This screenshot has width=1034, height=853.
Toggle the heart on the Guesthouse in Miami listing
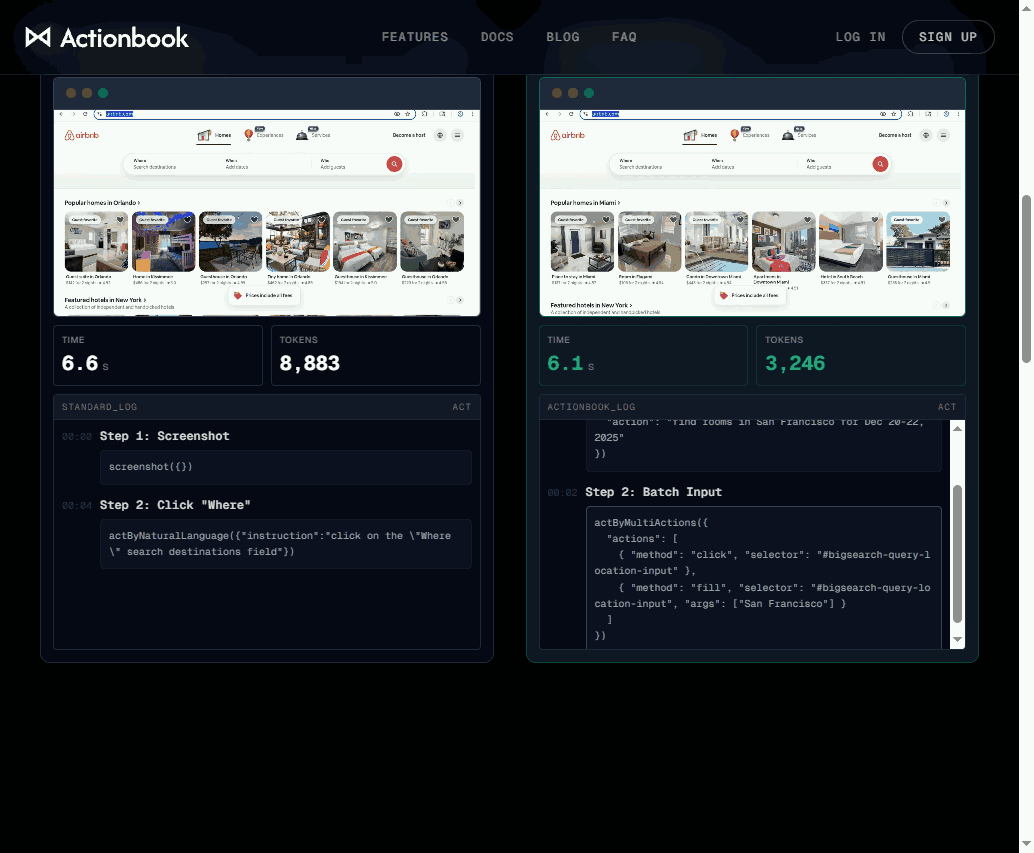coord(942,220)
